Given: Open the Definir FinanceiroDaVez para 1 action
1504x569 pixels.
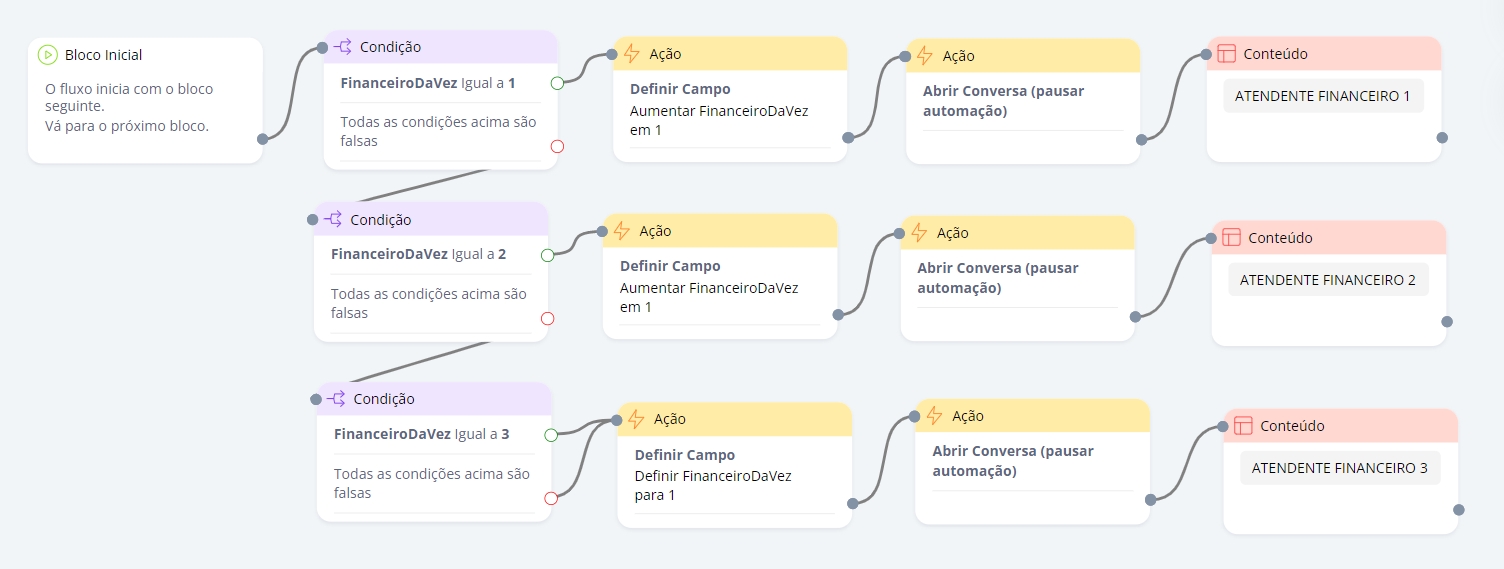Looking at the screenshot, I should [x=712, y=476].
